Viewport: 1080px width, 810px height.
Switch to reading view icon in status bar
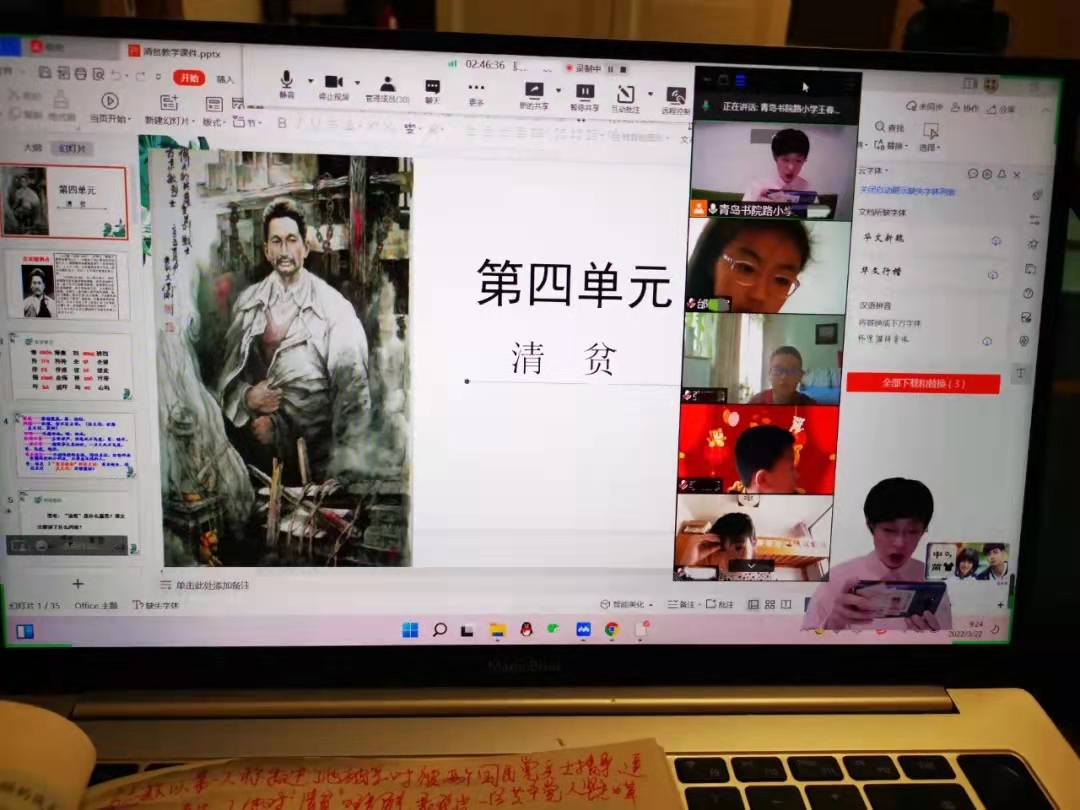[787, 604]
